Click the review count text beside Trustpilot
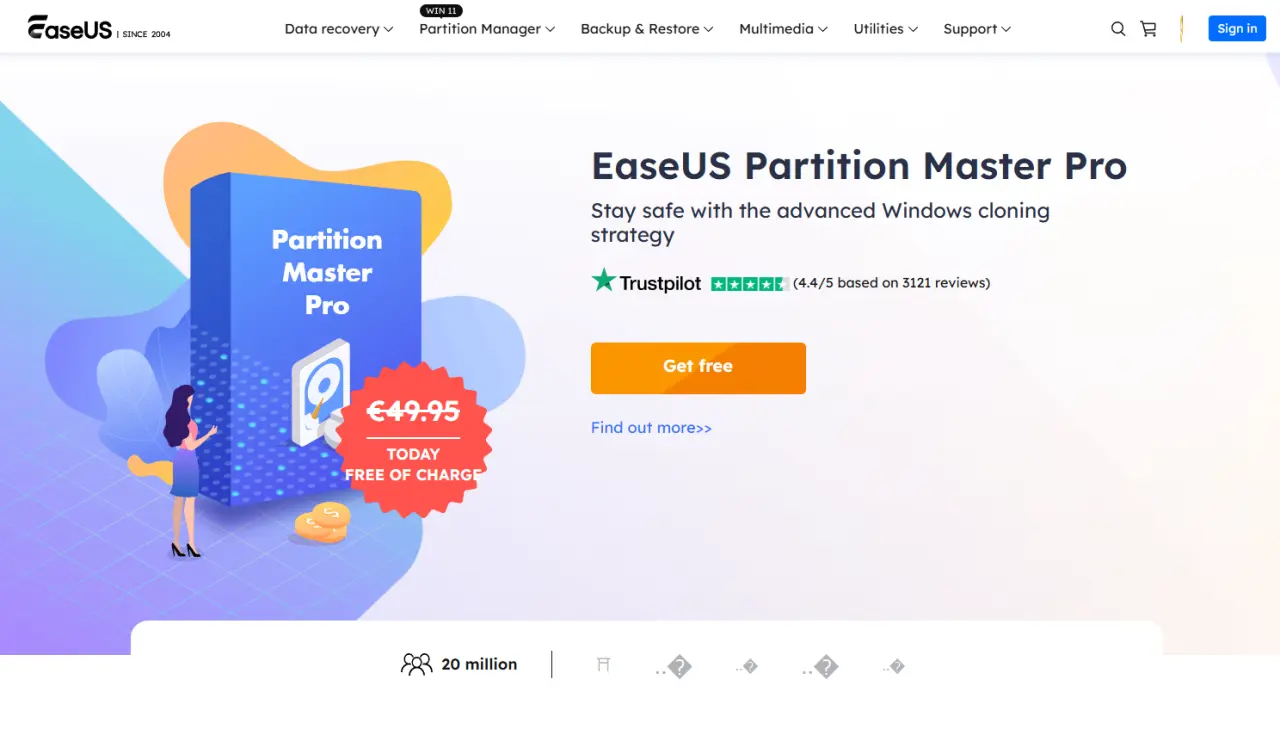 (x=891, y=283)
